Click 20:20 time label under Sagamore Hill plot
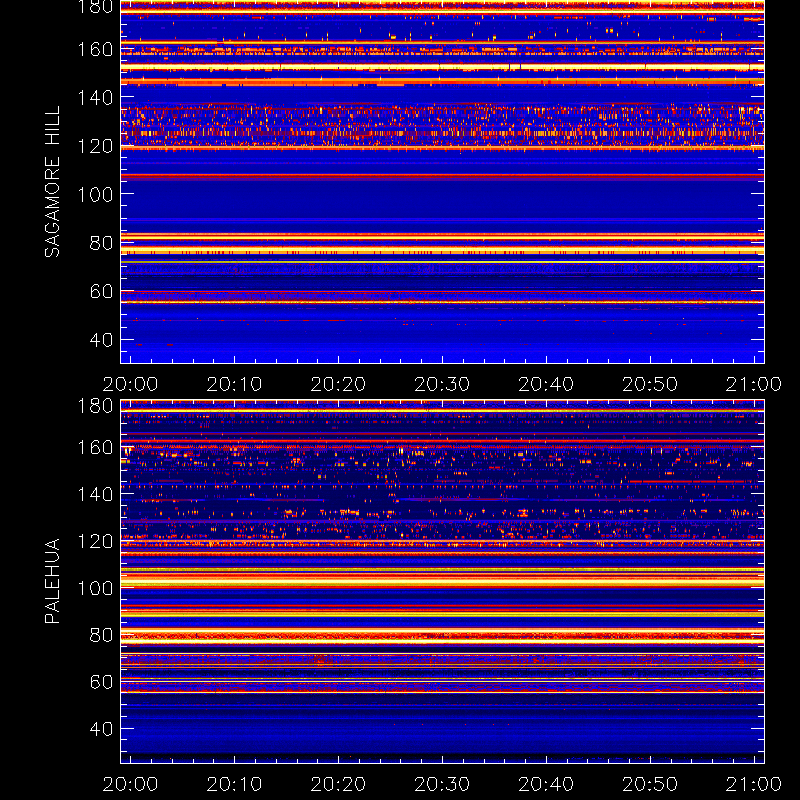The width and height of the screenshot is (800, 800). pos(338,384)
